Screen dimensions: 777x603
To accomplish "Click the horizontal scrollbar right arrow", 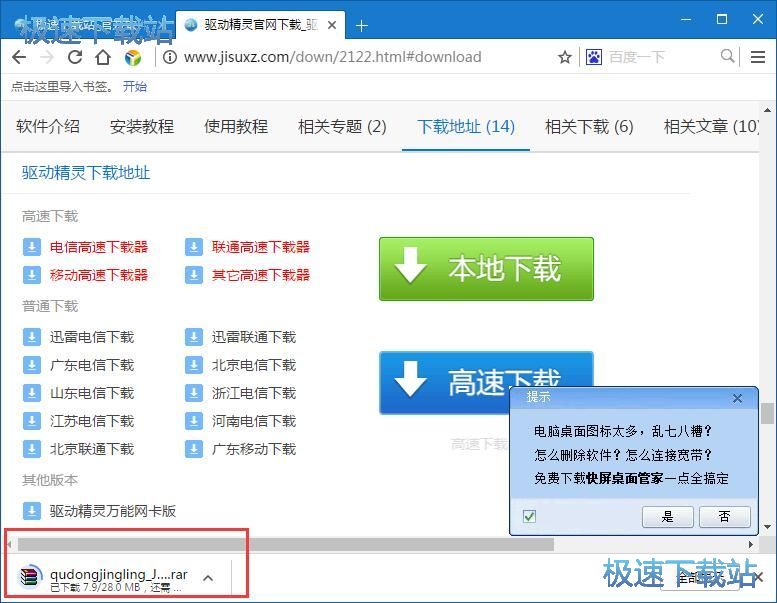I will [x=751, y=544].
